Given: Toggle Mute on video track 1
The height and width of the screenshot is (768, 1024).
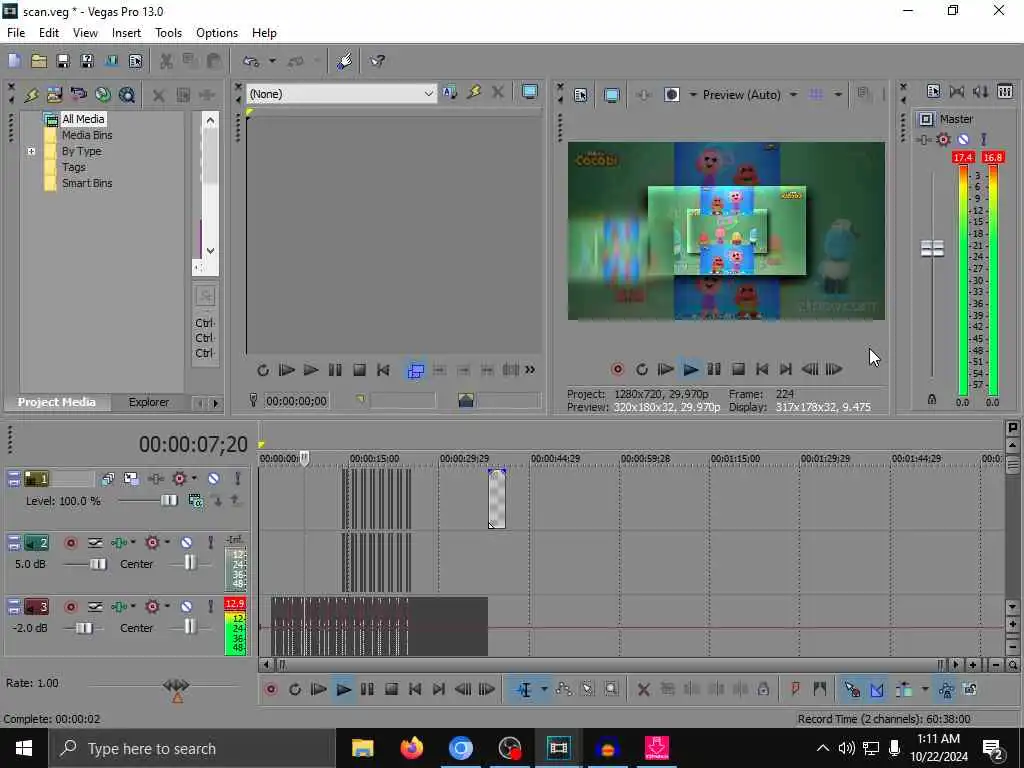Looking at the screenshot, I should 213,479.
